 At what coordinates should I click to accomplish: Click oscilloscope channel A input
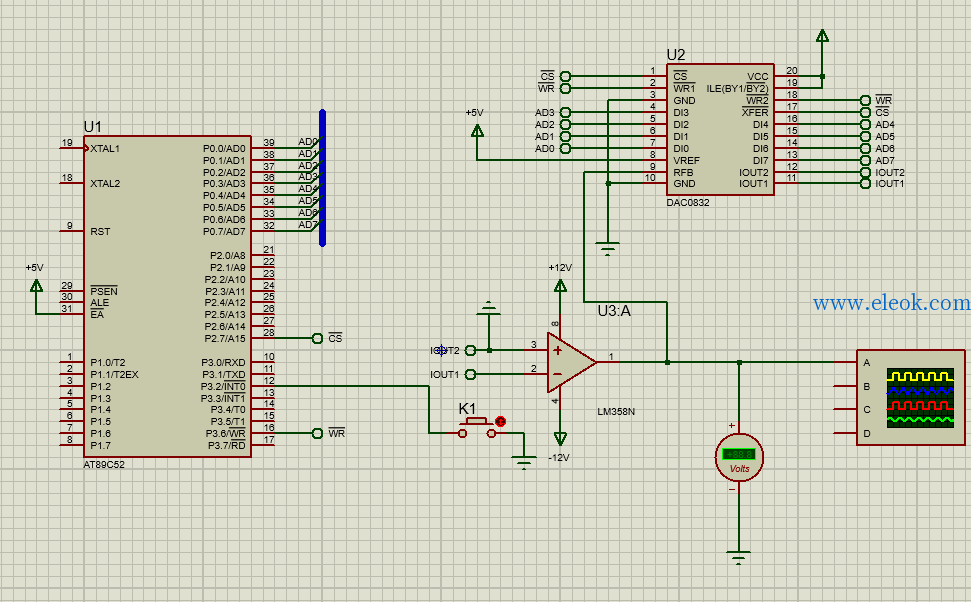(x=845, y=362)
